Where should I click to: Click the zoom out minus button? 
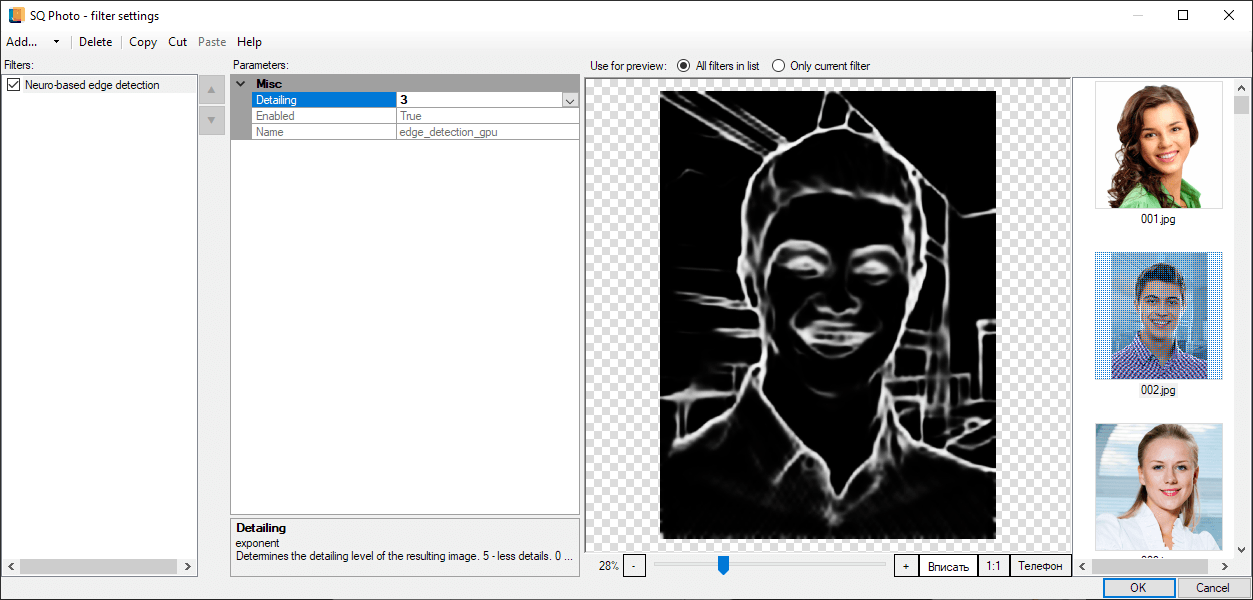(634, 566)
